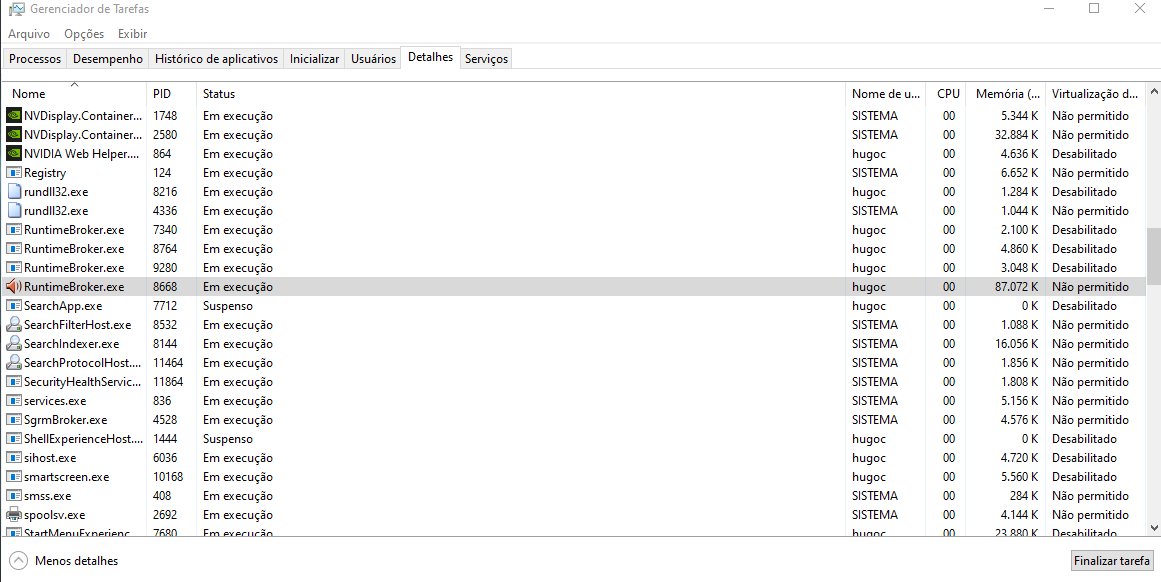
Task: Switch to the Serviços tab
Action: (486, 58)
